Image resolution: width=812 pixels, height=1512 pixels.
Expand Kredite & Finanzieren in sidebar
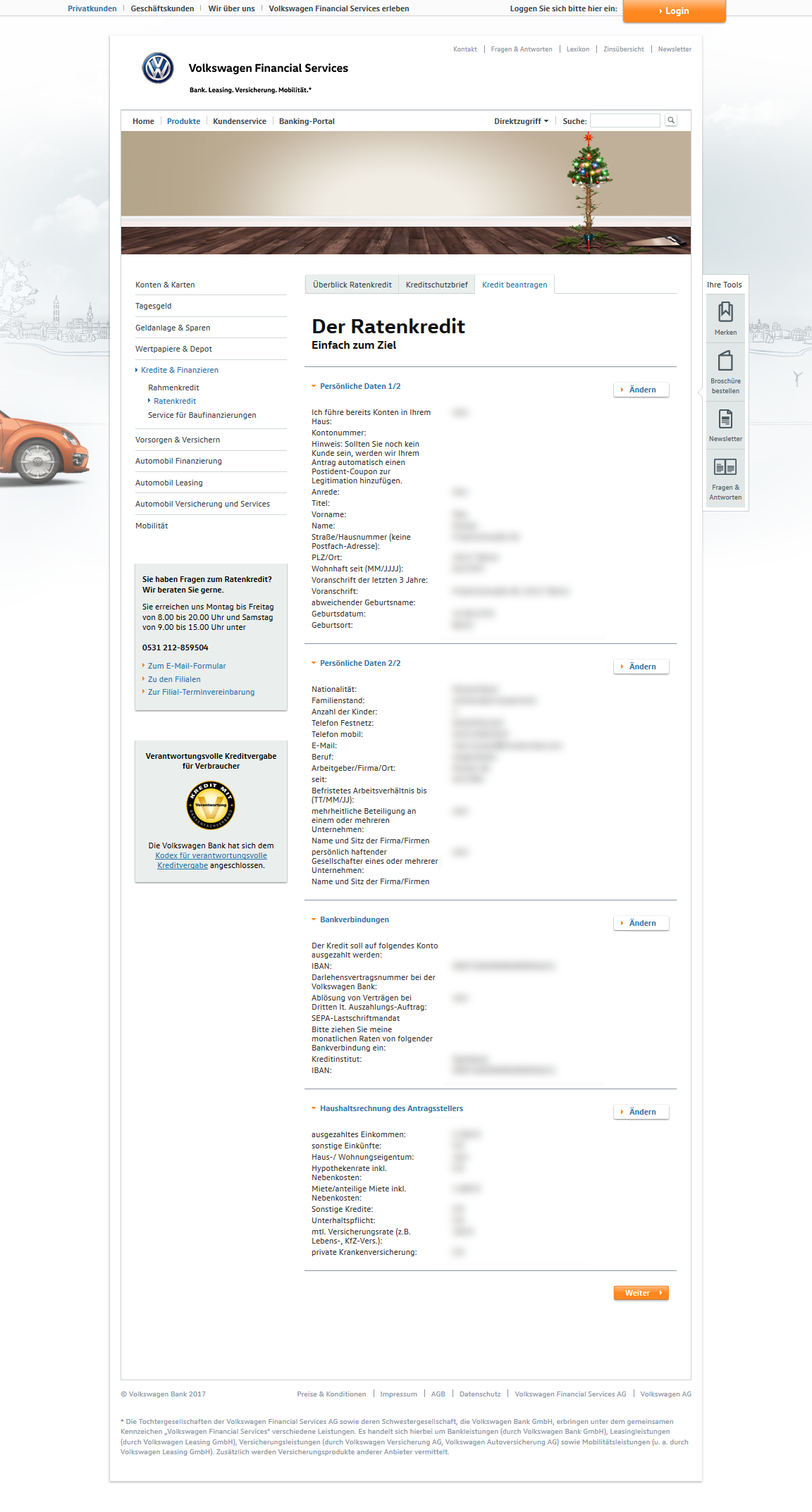(x=177, y=370)
